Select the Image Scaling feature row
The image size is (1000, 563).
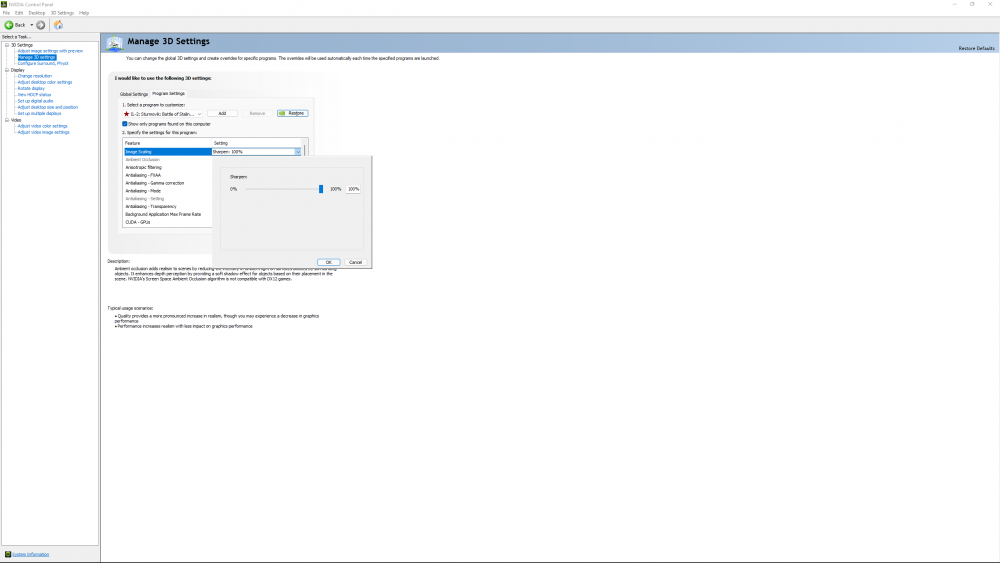pos(167,152)
